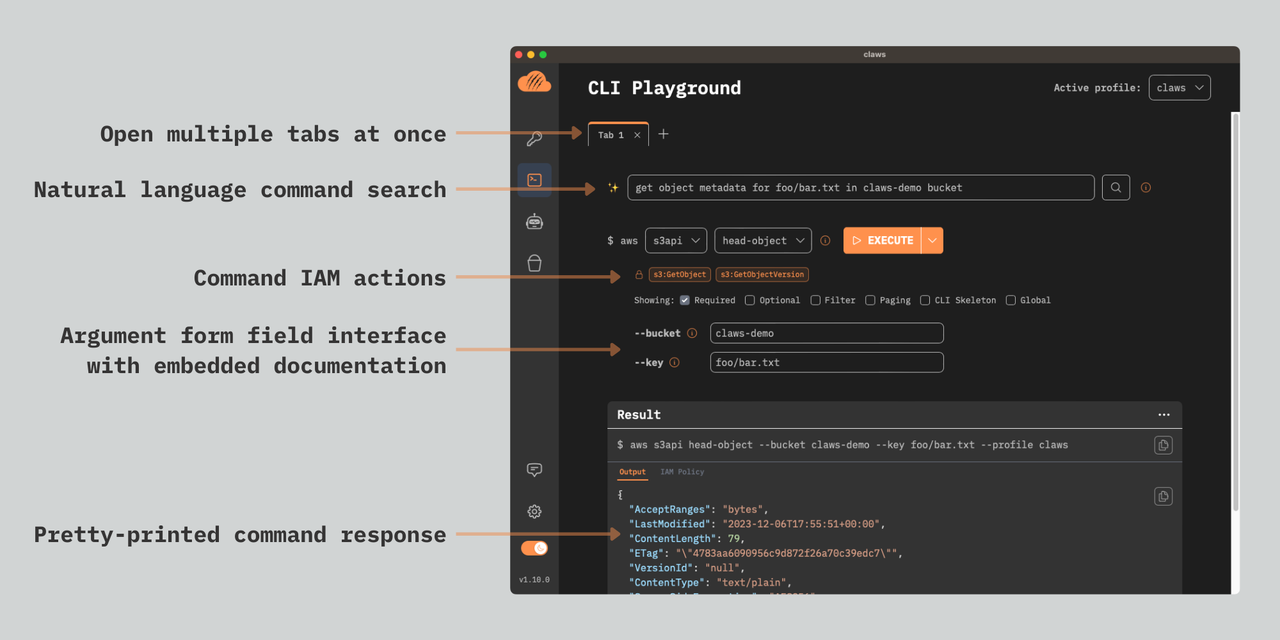The width and height of the screenshot is (1280, 640).
Task: Toggle the orange theme switch in sidebar
Action: [x=534, y=548]
